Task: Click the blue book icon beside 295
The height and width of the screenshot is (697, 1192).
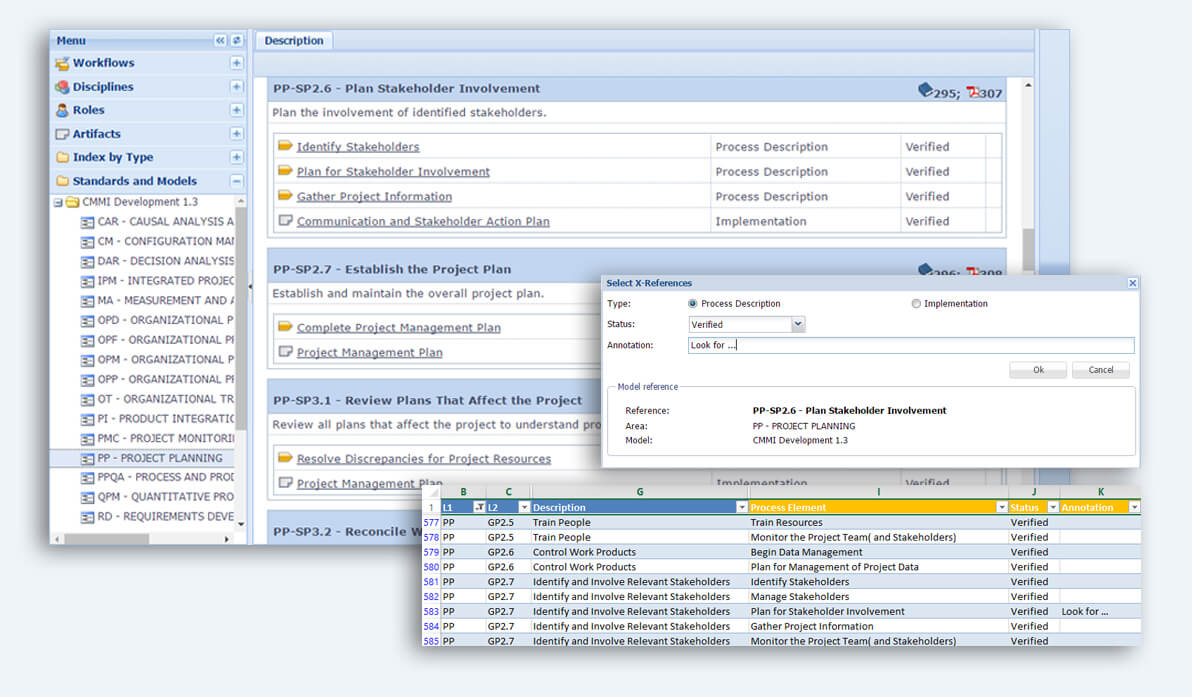Action: click(925, 90)
